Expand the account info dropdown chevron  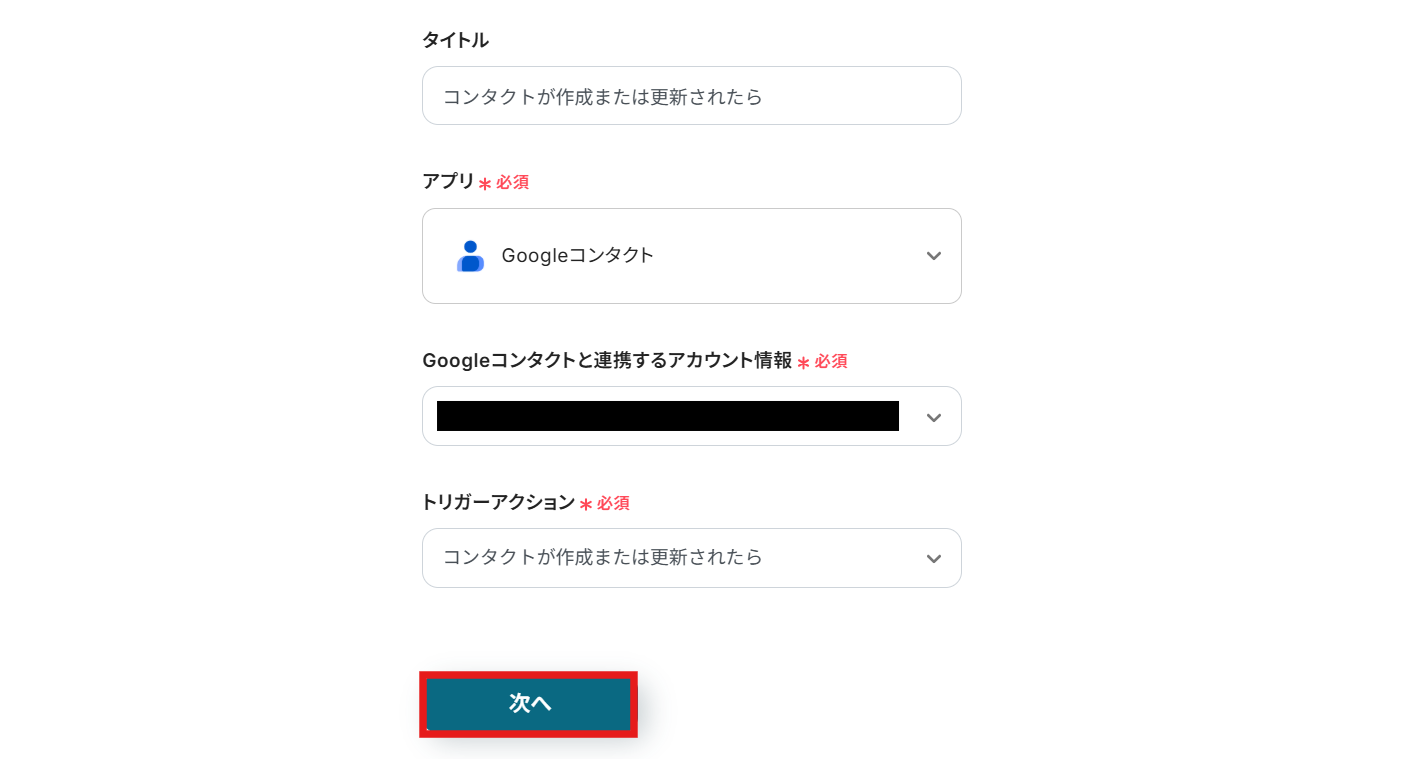933,417
